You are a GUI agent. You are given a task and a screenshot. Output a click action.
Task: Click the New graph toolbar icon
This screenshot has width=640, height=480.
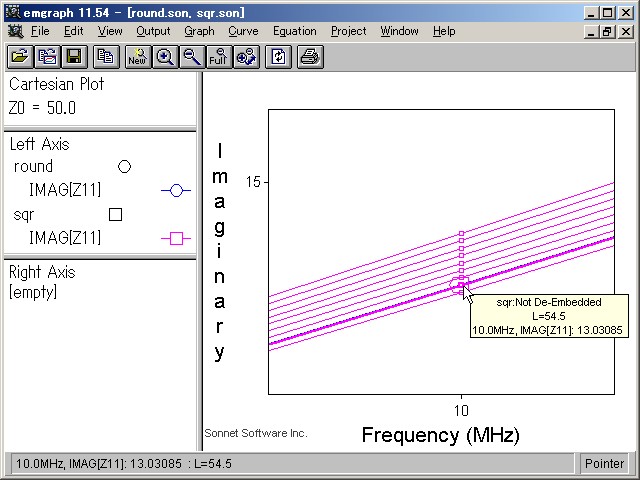point(138,57)
